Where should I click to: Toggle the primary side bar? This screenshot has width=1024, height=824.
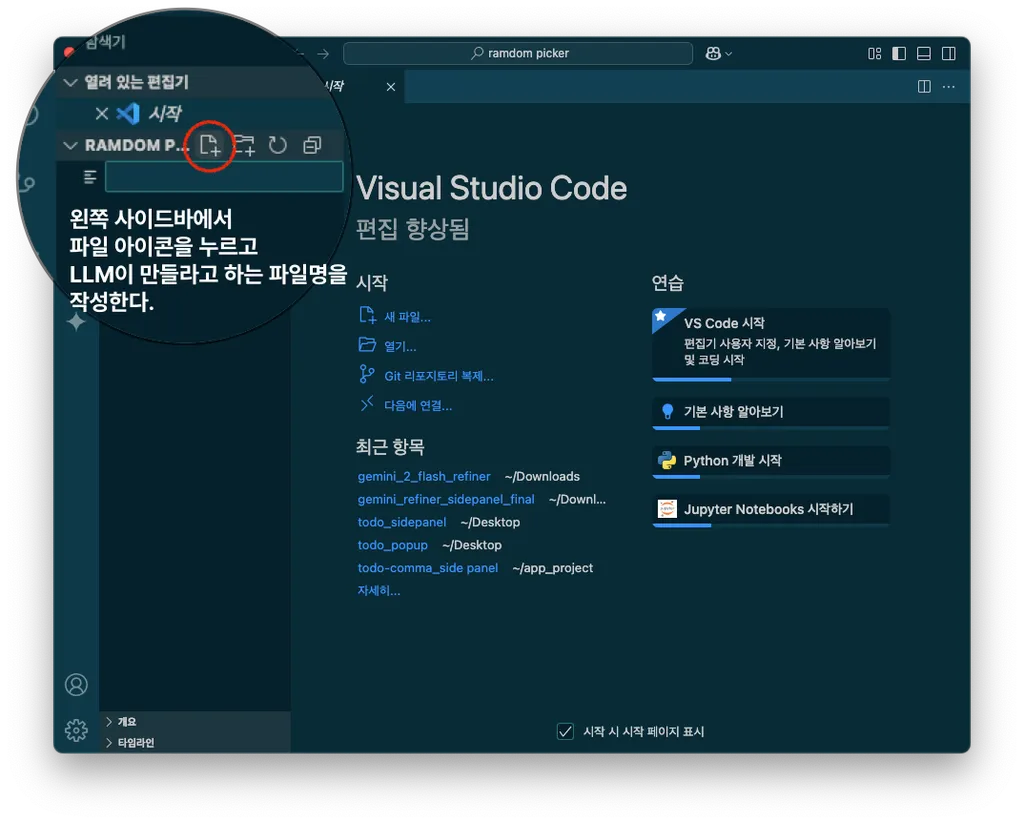pyautogui.click(x=899, y=54)
